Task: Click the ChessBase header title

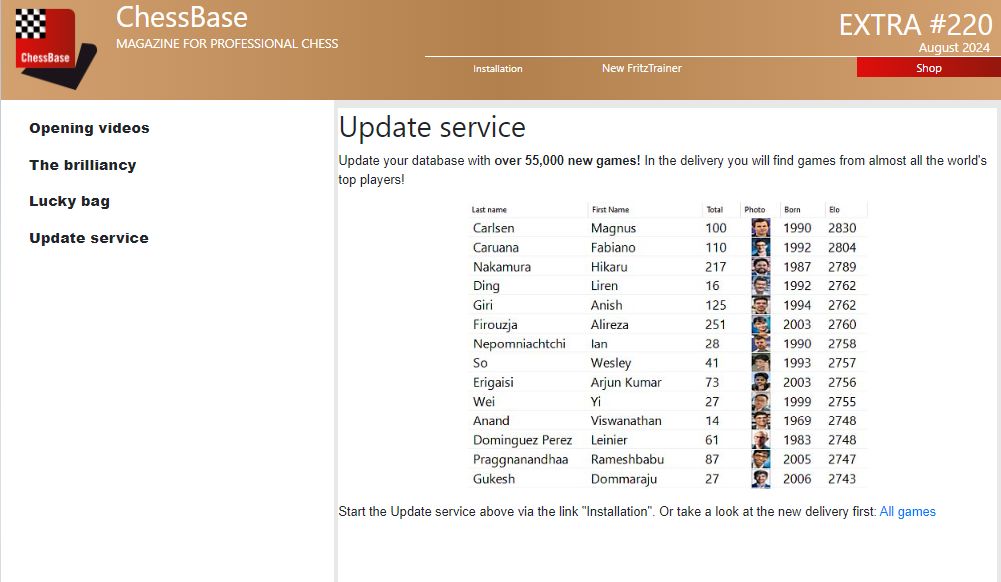Action: (x=181, y=17)
